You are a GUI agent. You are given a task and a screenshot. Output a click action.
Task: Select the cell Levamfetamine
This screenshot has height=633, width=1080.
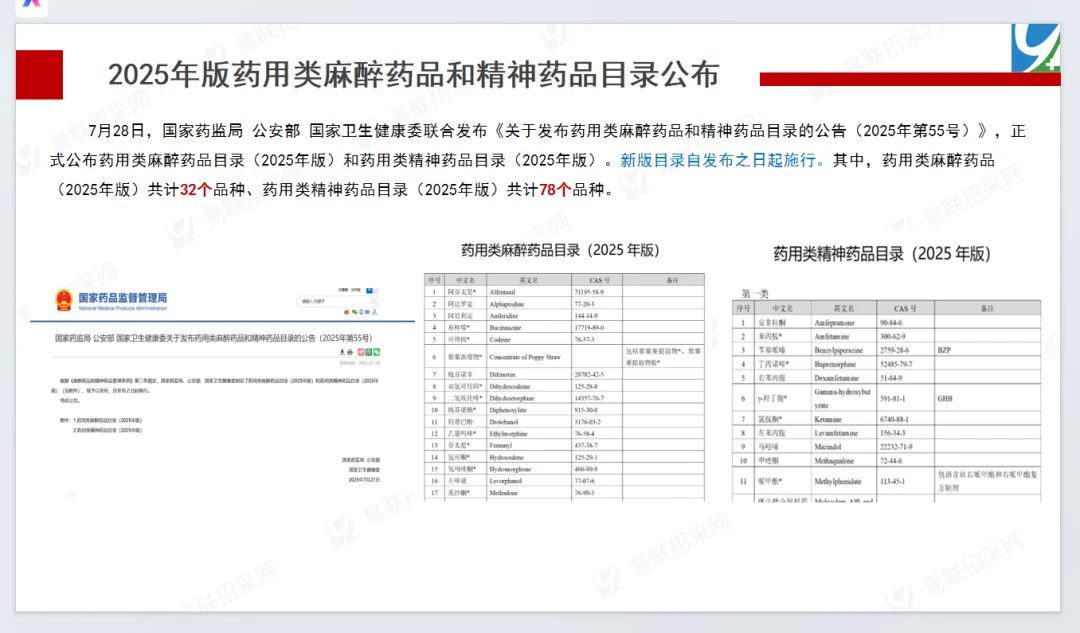844,433
